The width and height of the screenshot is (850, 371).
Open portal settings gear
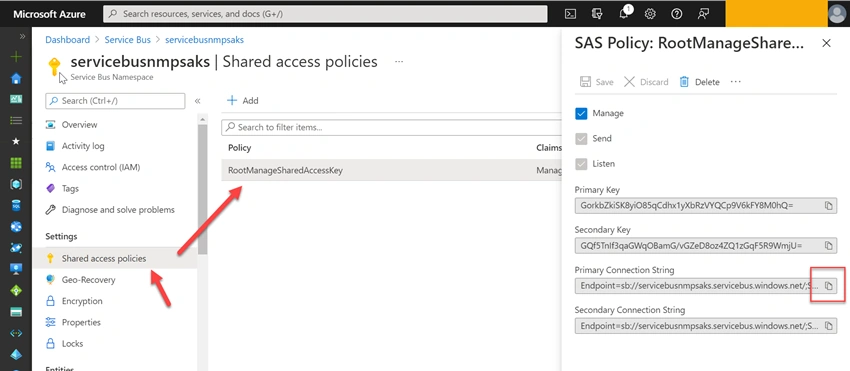pyautogui.click(x=650, y=14)
